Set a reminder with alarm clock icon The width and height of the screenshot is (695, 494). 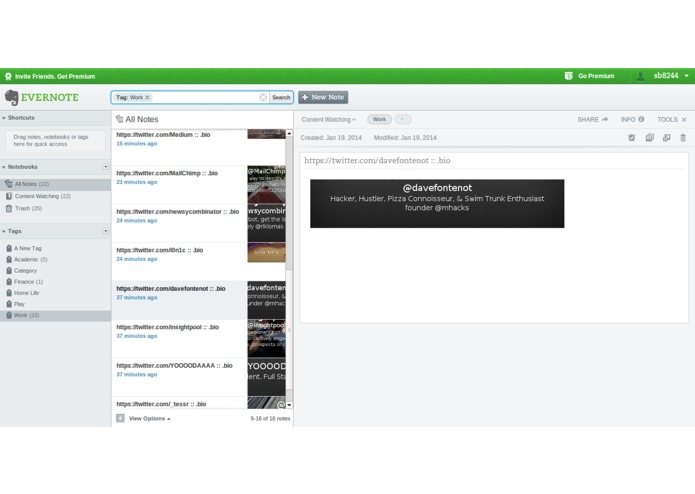[x=632, y=138]
